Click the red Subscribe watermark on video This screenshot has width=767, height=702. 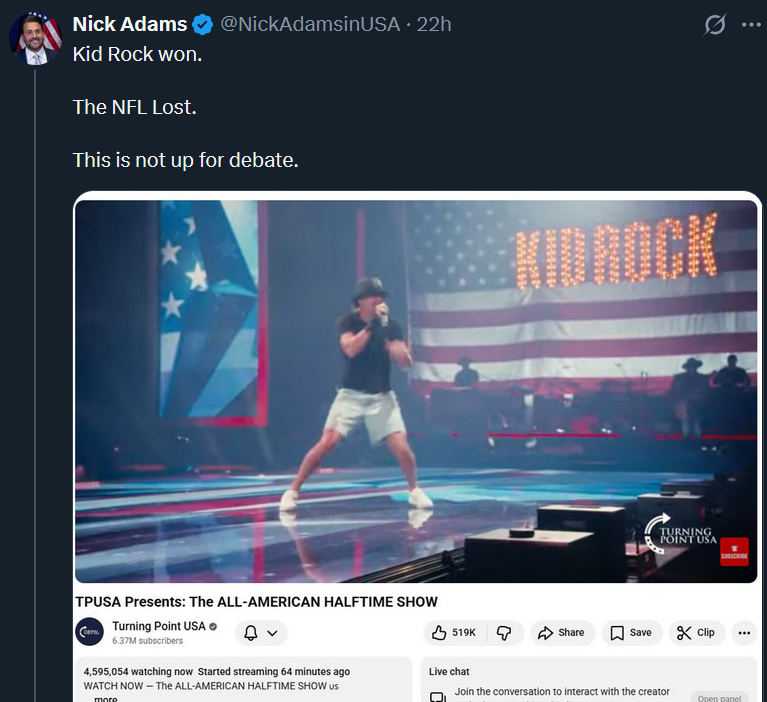click(x=734, y=552)
